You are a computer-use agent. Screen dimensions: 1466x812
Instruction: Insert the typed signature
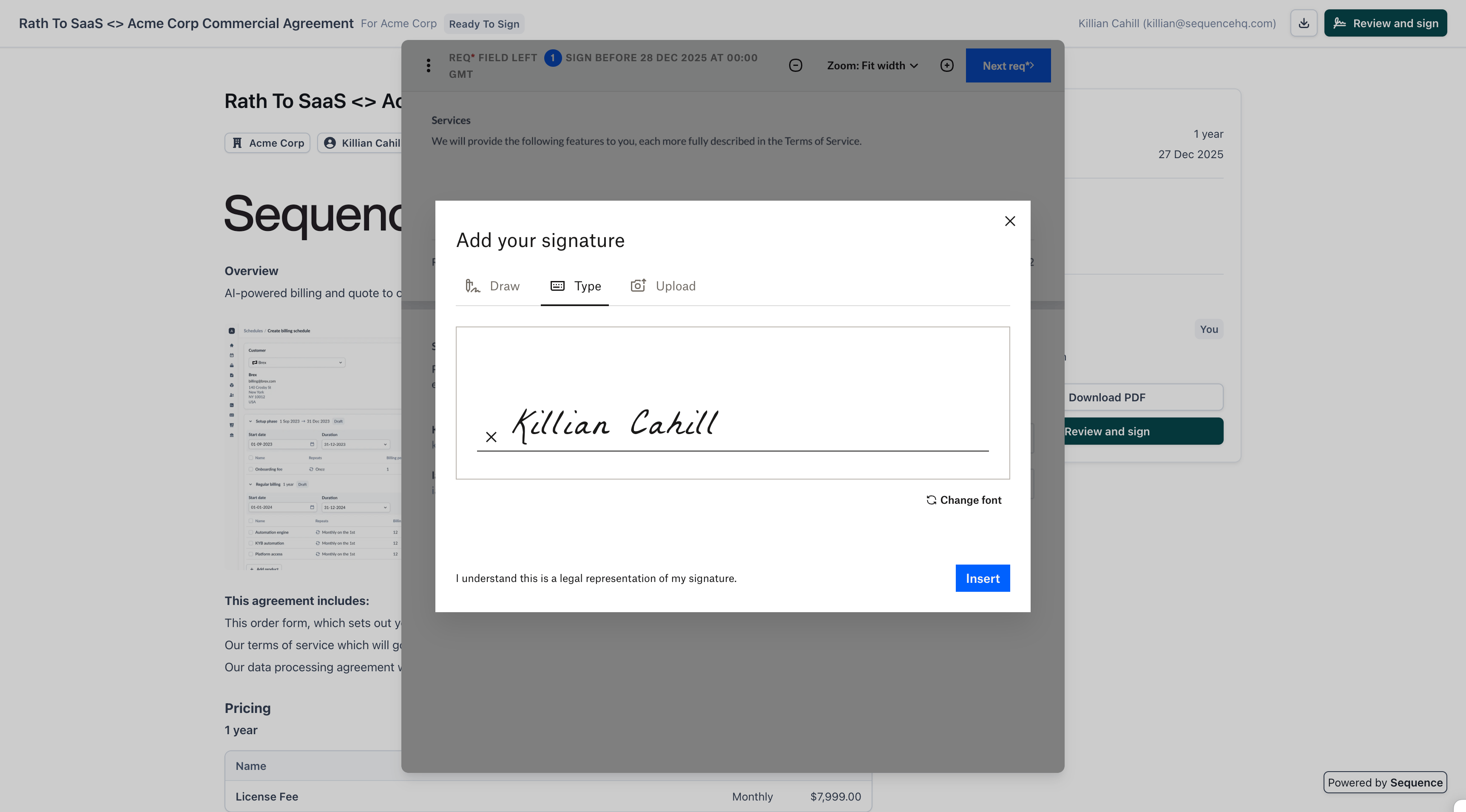tap(982, 578)
